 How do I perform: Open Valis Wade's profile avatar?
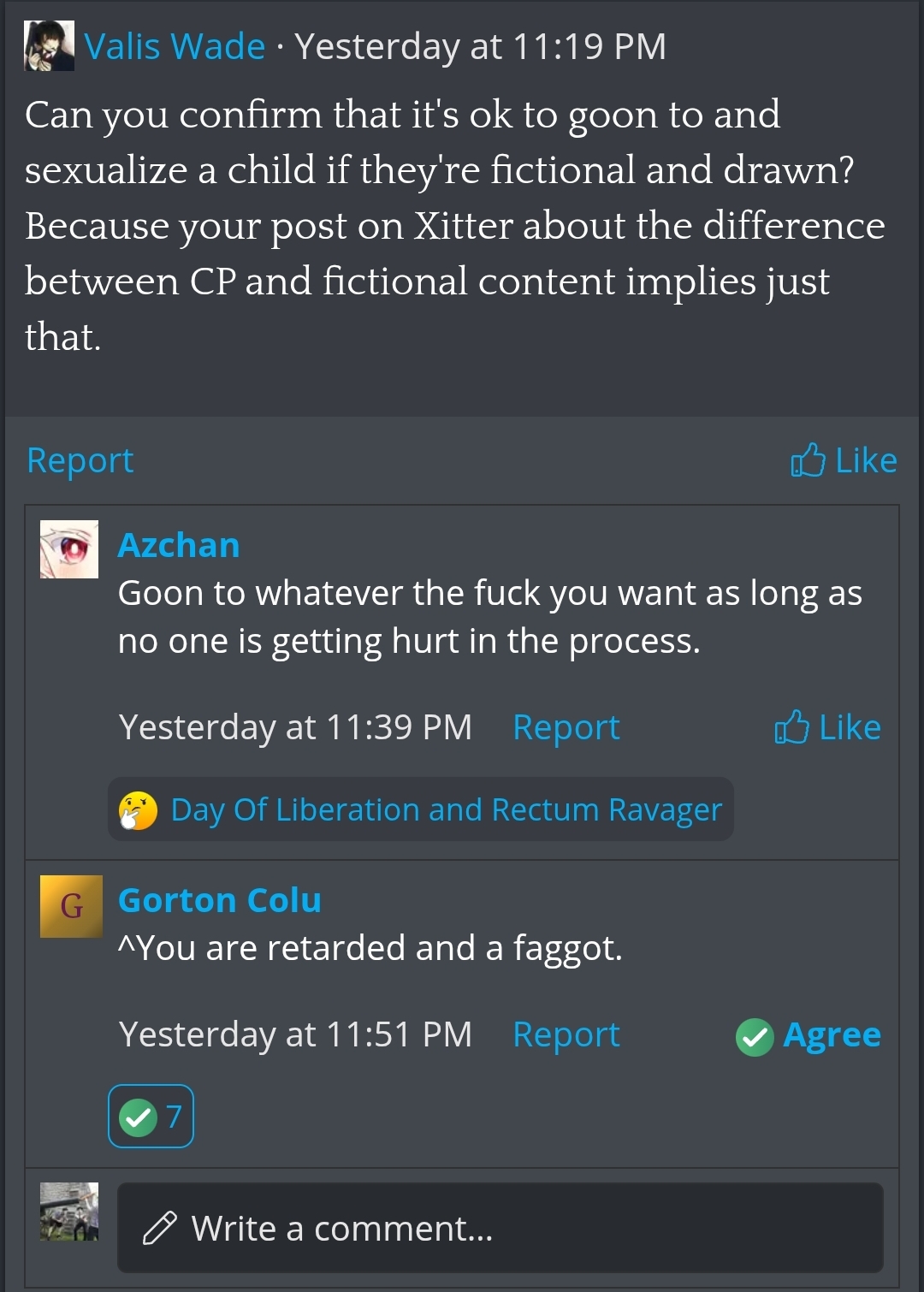tap(49, 45)
